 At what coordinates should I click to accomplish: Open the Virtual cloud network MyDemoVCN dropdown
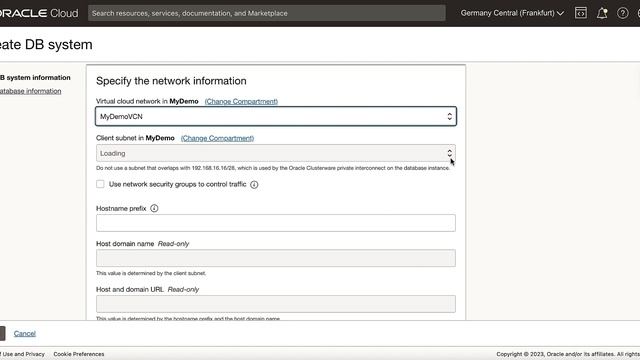click(x=276, y=116)
